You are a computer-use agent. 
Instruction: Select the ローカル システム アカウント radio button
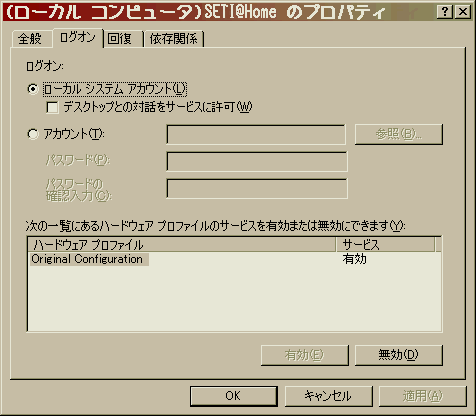pos(33,89)
